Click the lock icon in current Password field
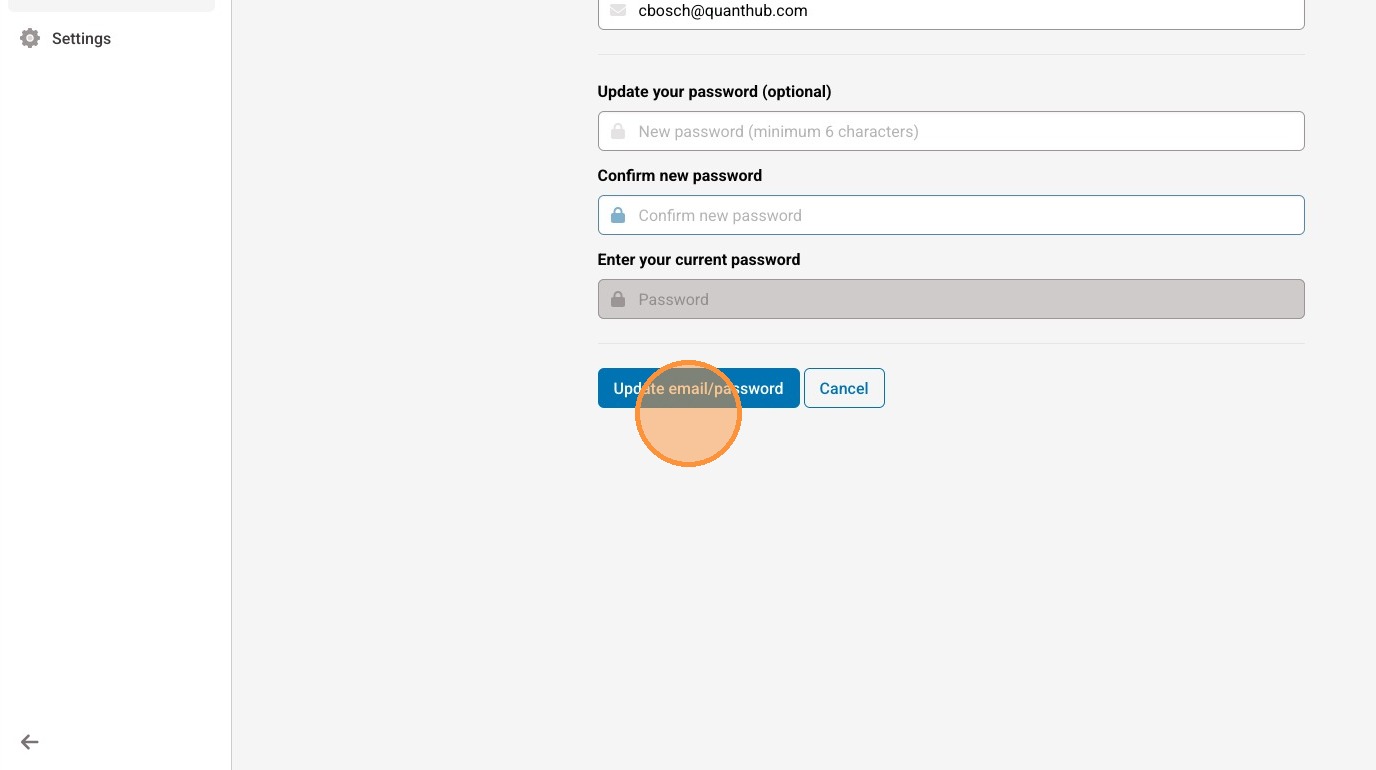The width and height of the screenshot is (1376, 770). pos(618,299)
